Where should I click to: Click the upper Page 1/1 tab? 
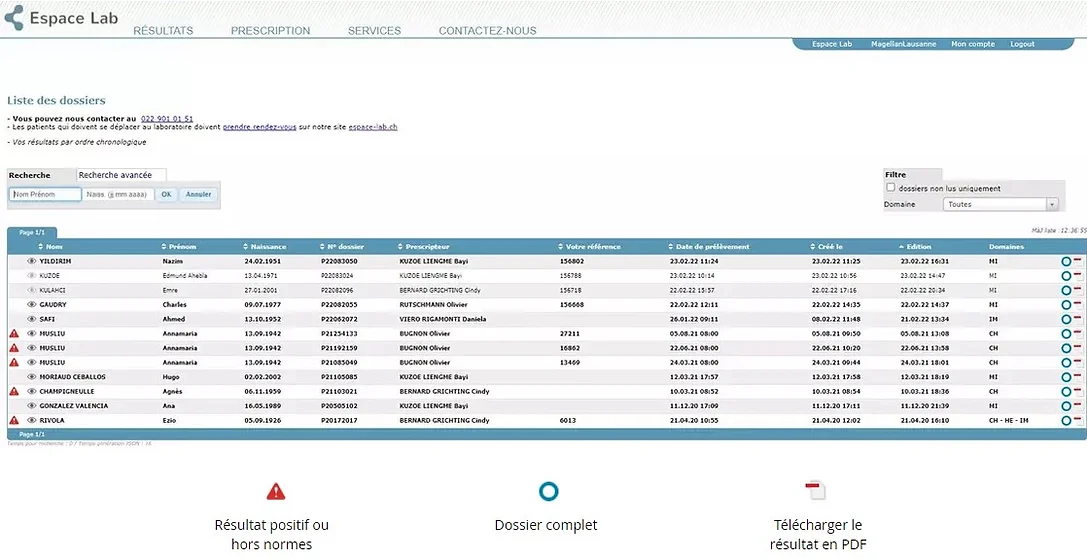click(x=32, y=233)
